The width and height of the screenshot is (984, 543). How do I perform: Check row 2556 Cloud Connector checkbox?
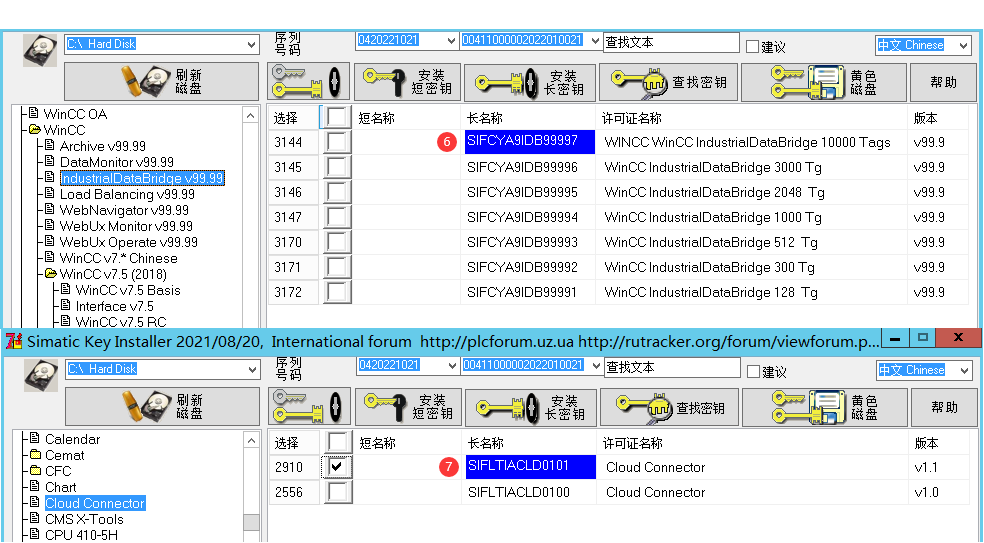coord(337,492)
